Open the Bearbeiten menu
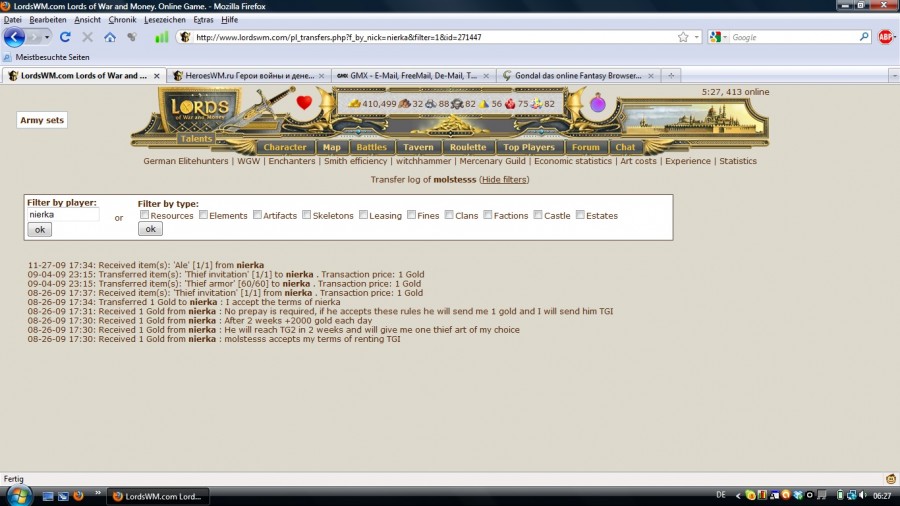The height and width of the screenshot is (506, 900). (48, 20)
